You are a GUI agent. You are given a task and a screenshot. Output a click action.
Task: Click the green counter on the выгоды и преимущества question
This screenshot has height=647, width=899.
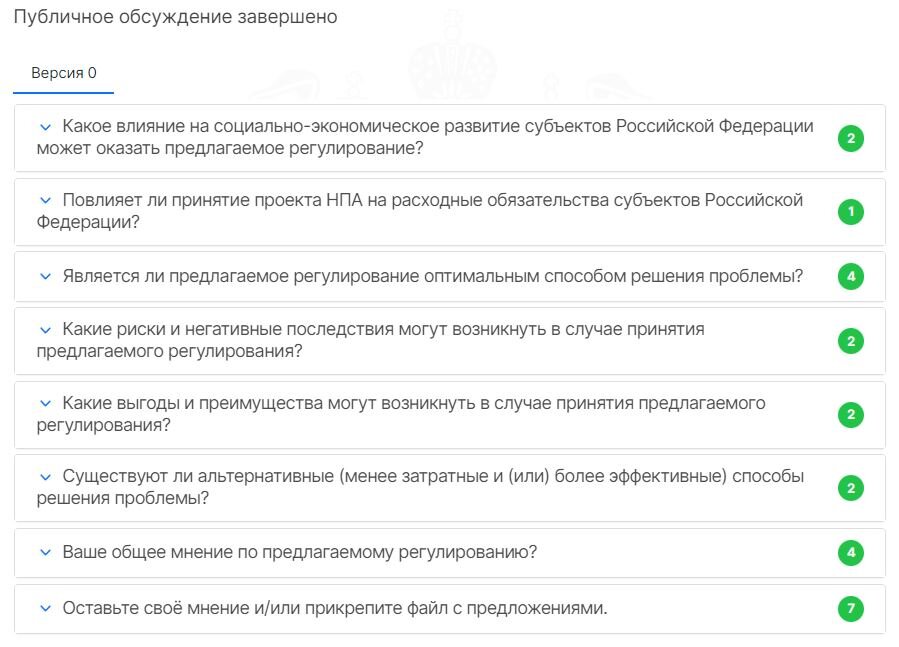click(850, 413)
